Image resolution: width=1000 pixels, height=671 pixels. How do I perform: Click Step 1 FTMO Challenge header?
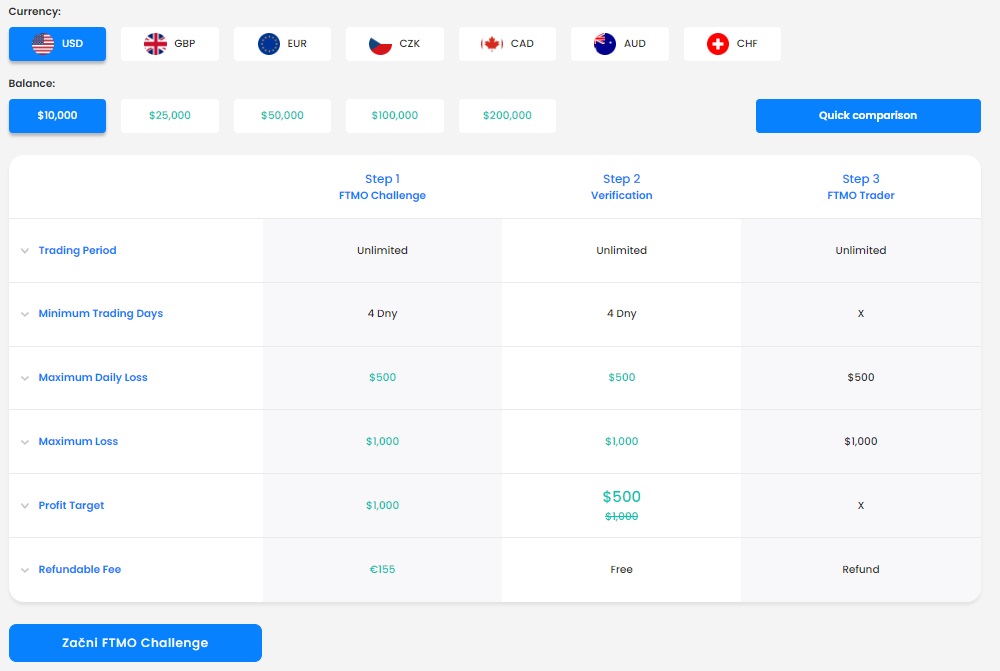[x=382, y=187]
